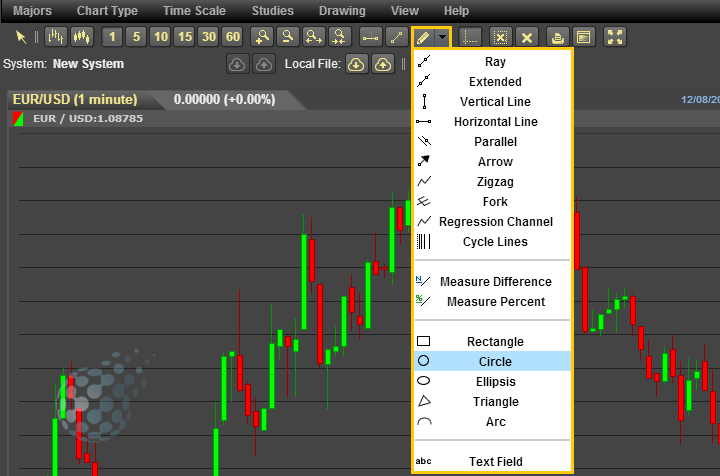
Task: Click the remove all drawings X icon
Action: [527, 37]
